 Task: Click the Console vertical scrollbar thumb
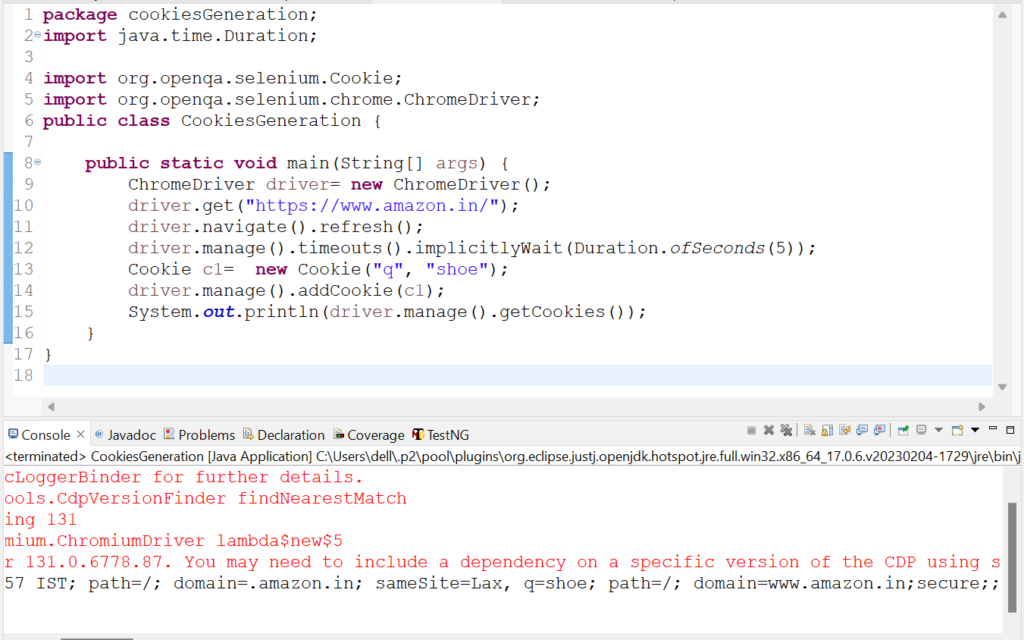click(1012, 556)
